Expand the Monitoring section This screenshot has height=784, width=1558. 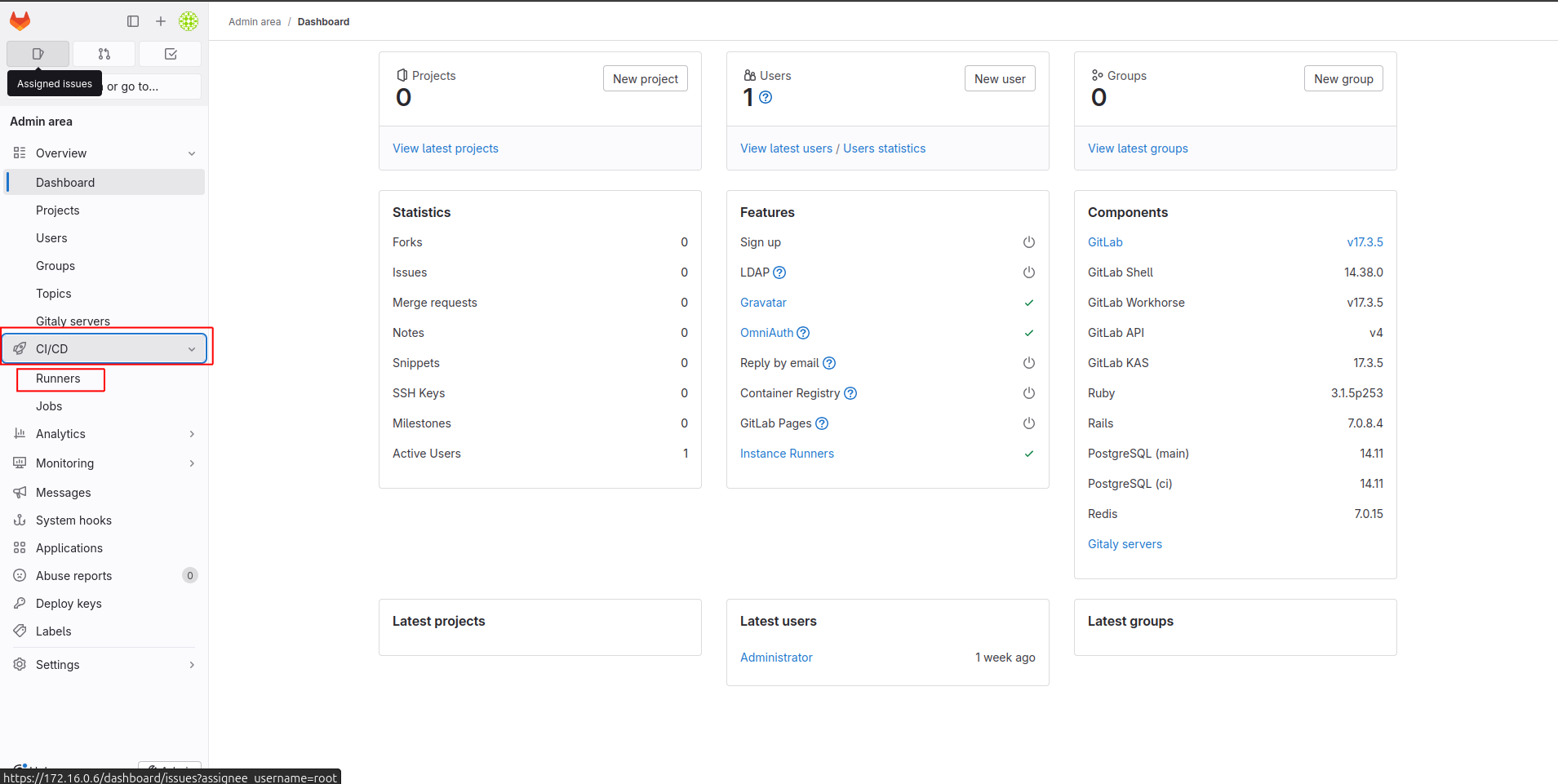104,463
